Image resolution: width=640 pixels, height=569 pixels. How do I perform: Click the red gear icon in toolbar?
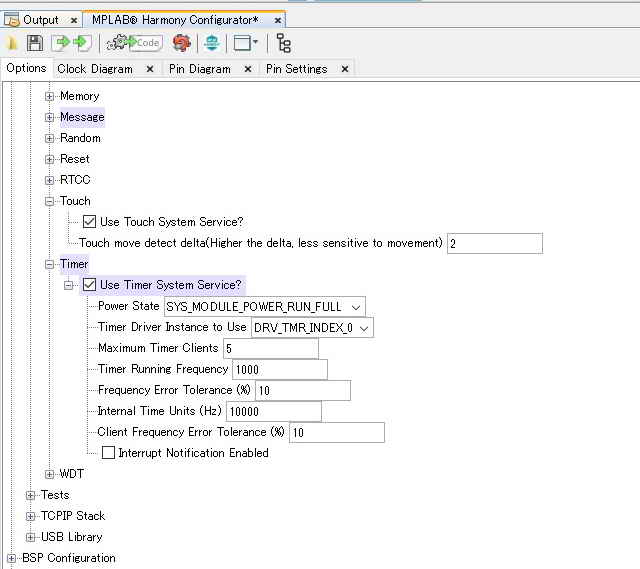coord(181,43)
